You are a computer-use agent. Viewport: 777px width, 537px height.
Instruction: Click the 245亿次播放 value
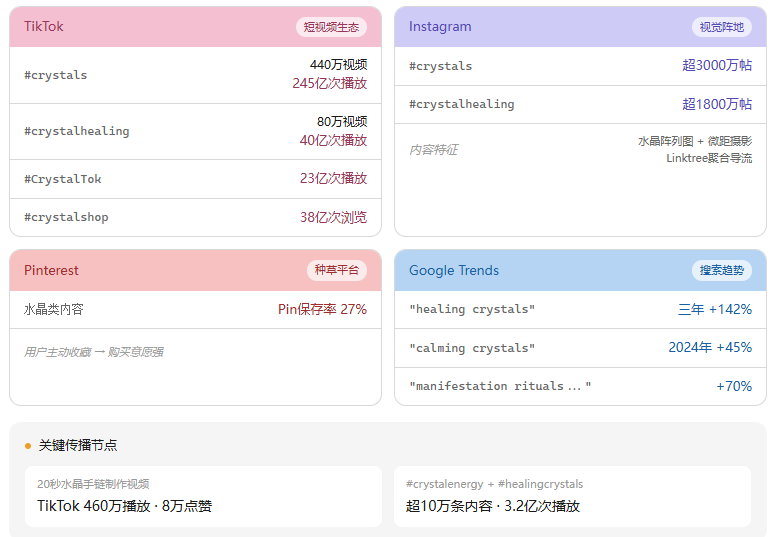click(330, 83)
